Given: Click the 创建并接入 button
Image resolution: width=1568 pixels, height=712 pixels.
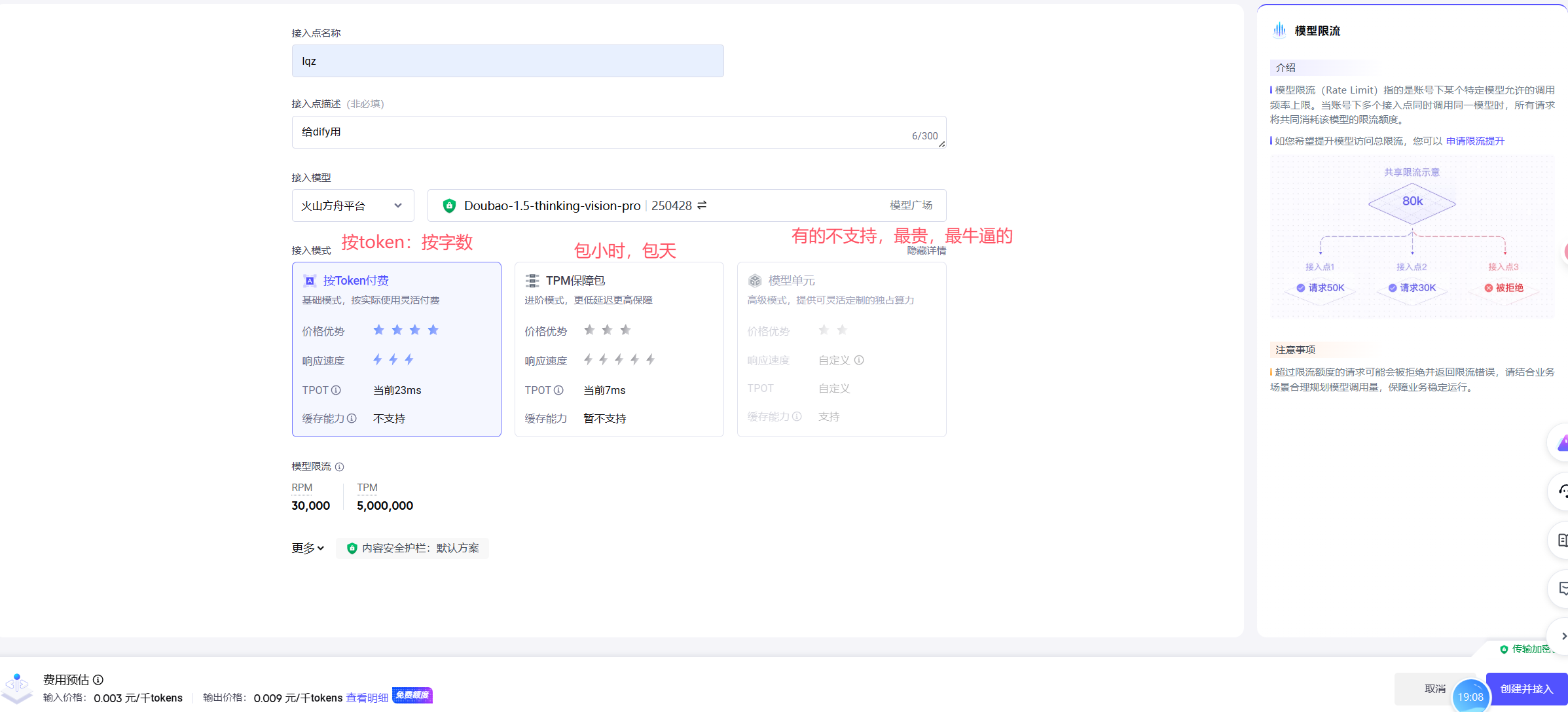Looking at the screenshot, I should click(1526, 688).
